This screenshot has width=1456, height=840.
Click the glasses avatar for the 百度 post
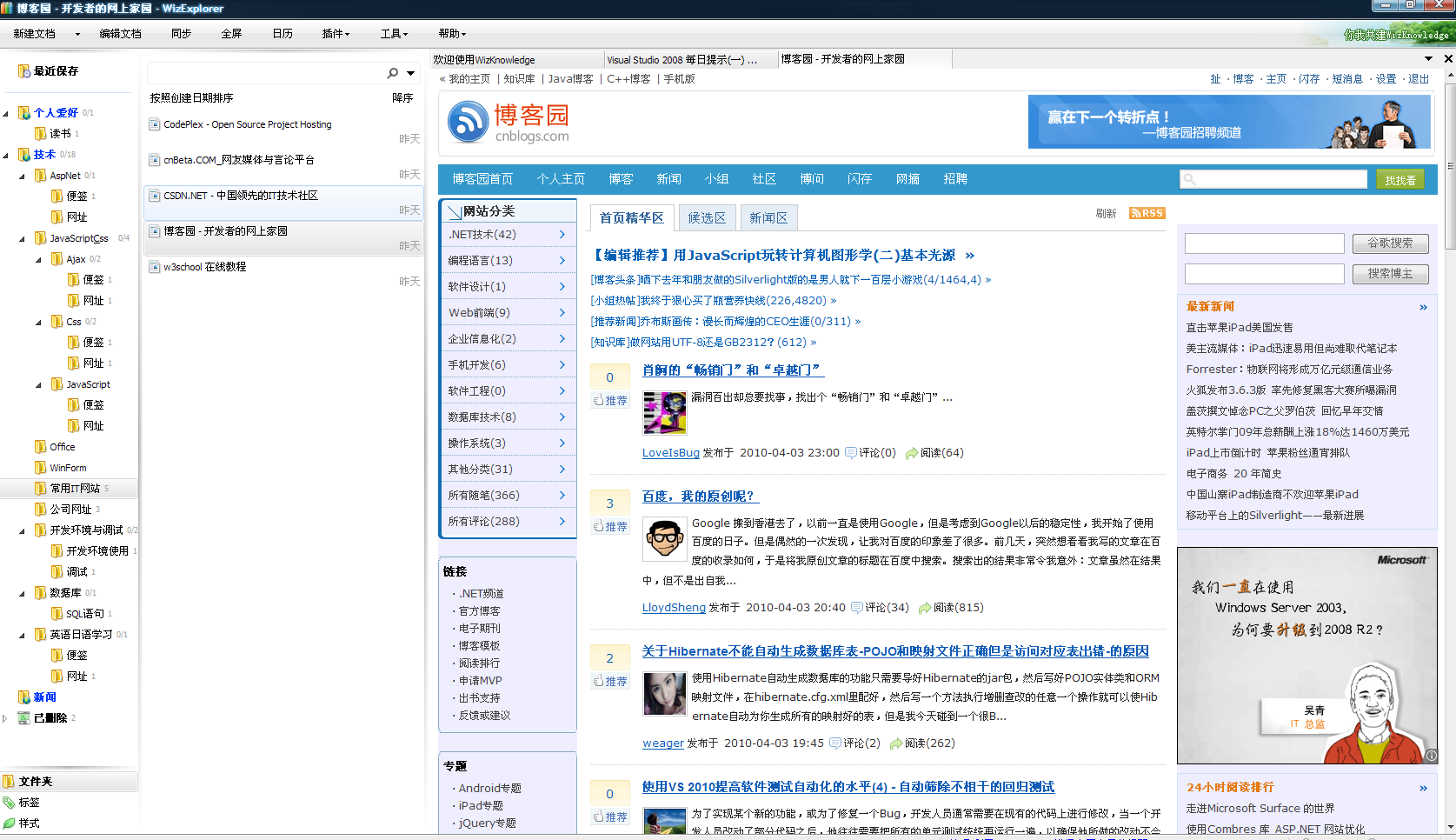tap(664, 539)
